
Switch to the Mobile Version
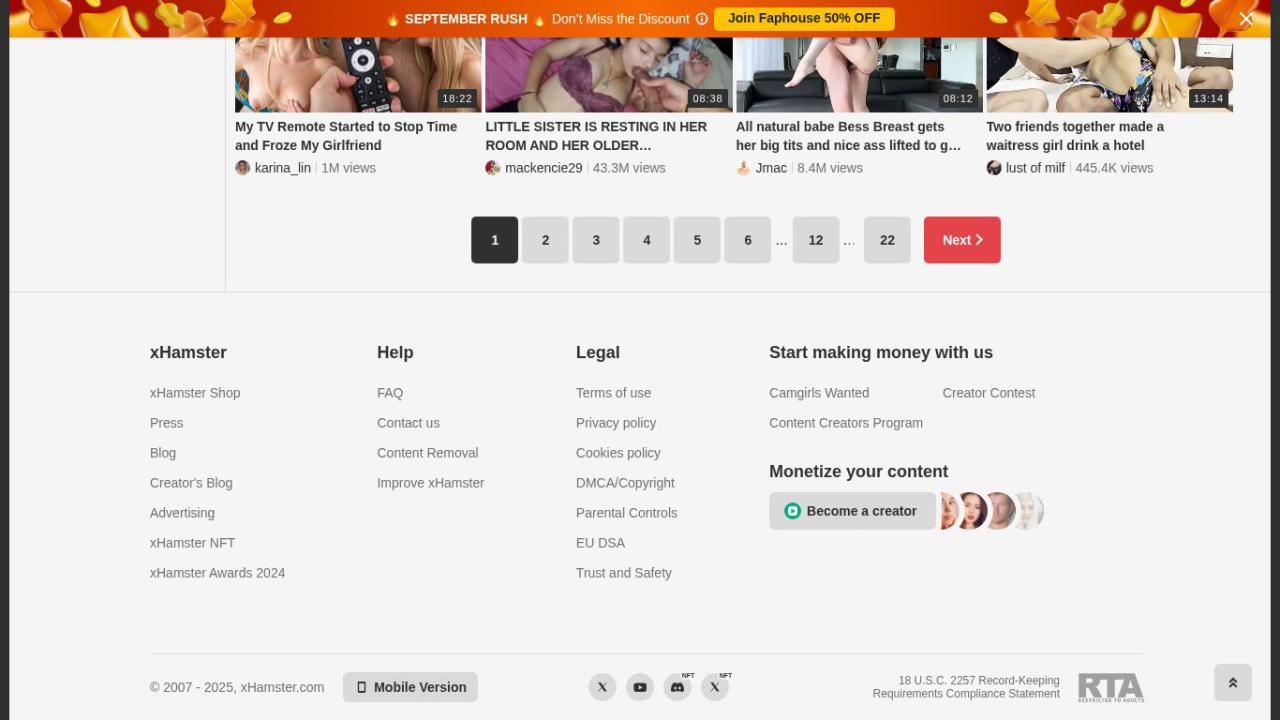pyautogui.click(x=410, y=687)
